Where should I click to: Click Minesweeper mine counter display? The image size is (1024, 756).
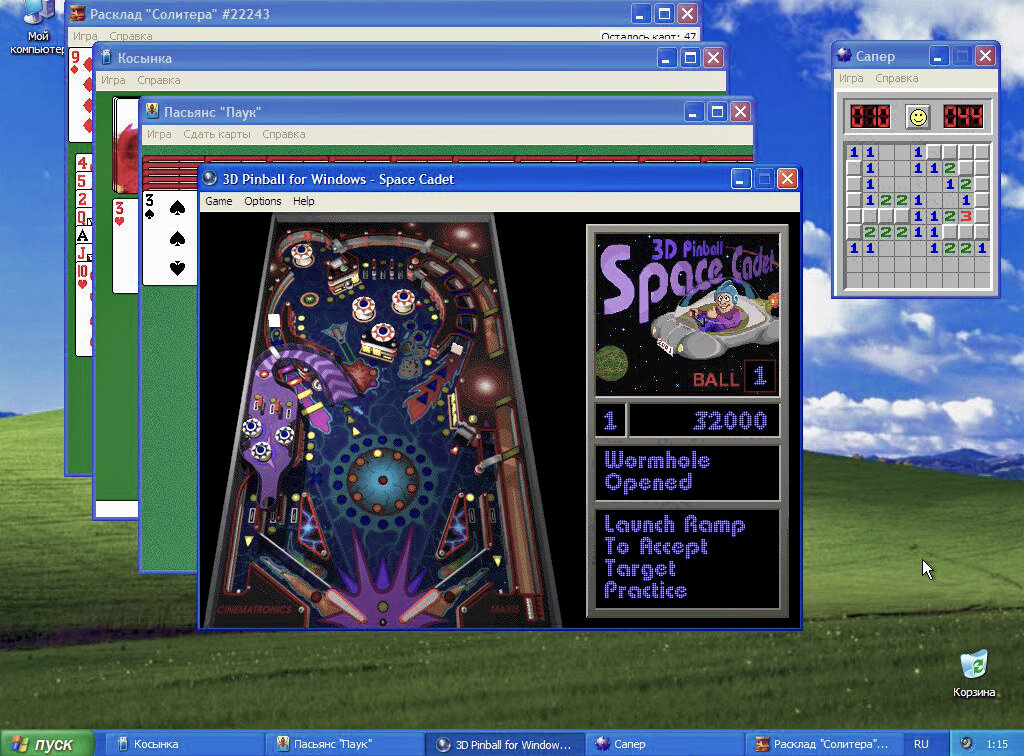tap(869, 118)
